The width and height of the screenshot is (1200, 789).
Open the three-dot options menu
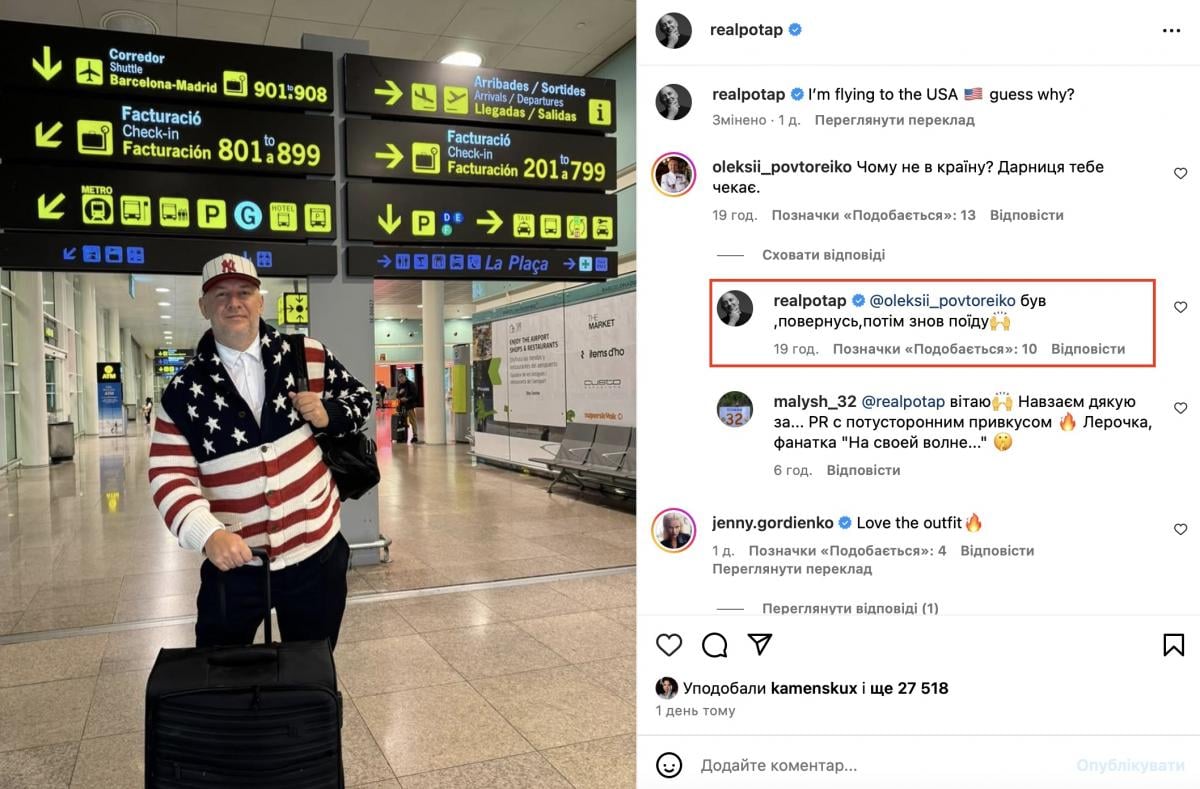(1172, 31)
